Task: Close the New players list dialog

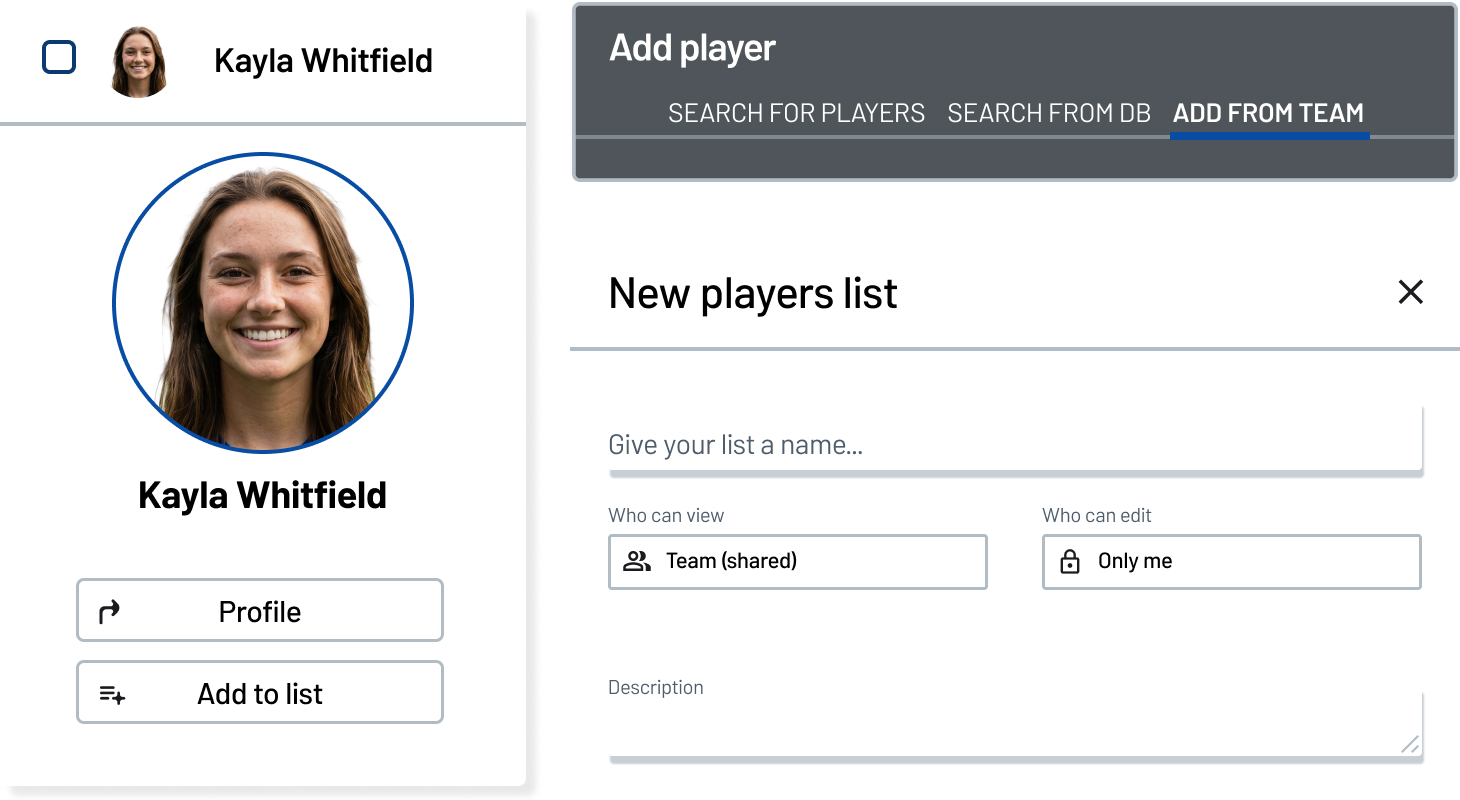Action: 1410,292
